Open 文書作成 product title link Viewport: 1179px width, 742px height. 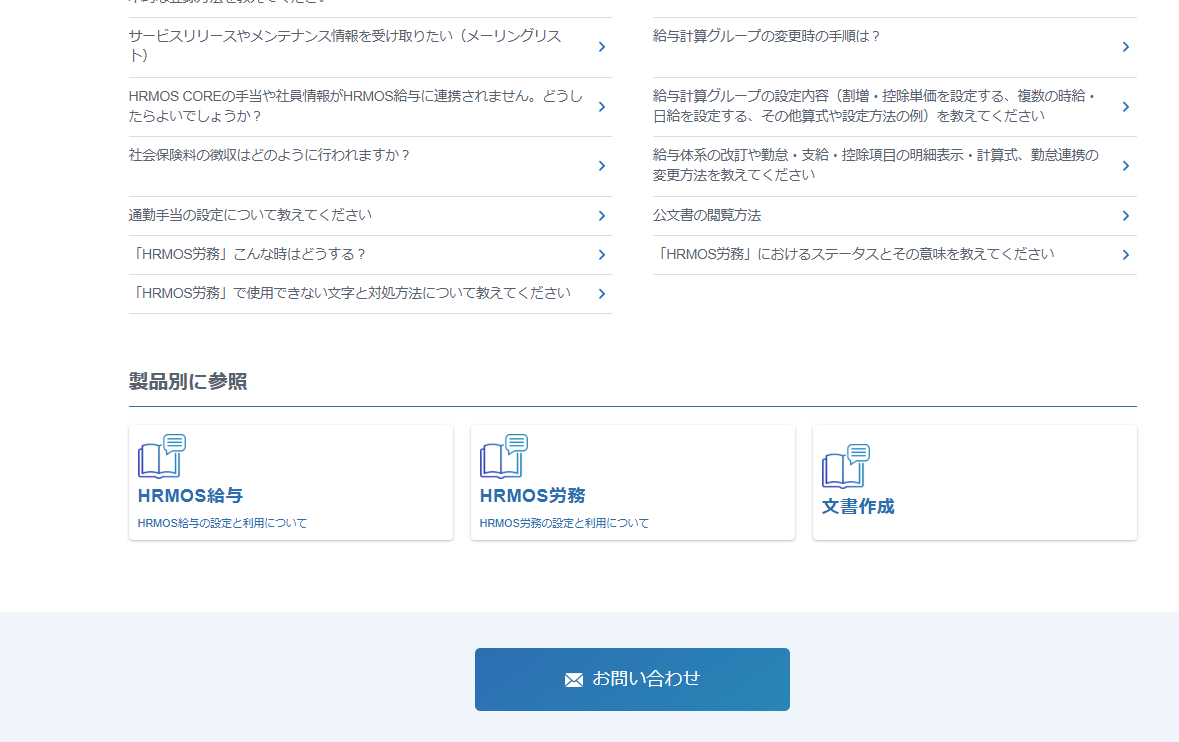[x=858, y=506]
